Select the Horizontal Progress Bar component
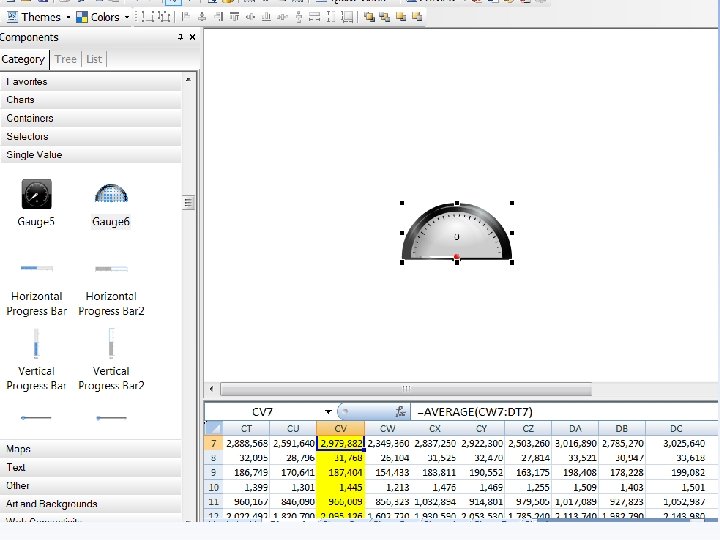 click(x=36, y=289)
